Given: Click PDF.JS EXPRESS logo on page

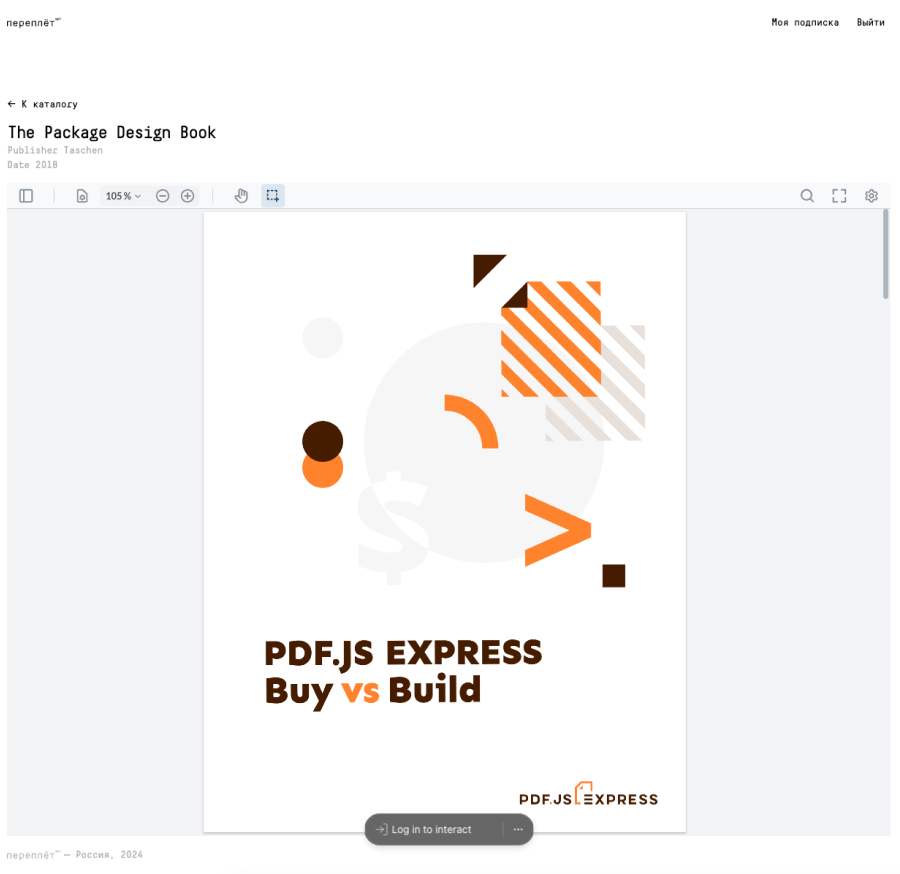Looking at the screenshot, I should pos(588,794).
